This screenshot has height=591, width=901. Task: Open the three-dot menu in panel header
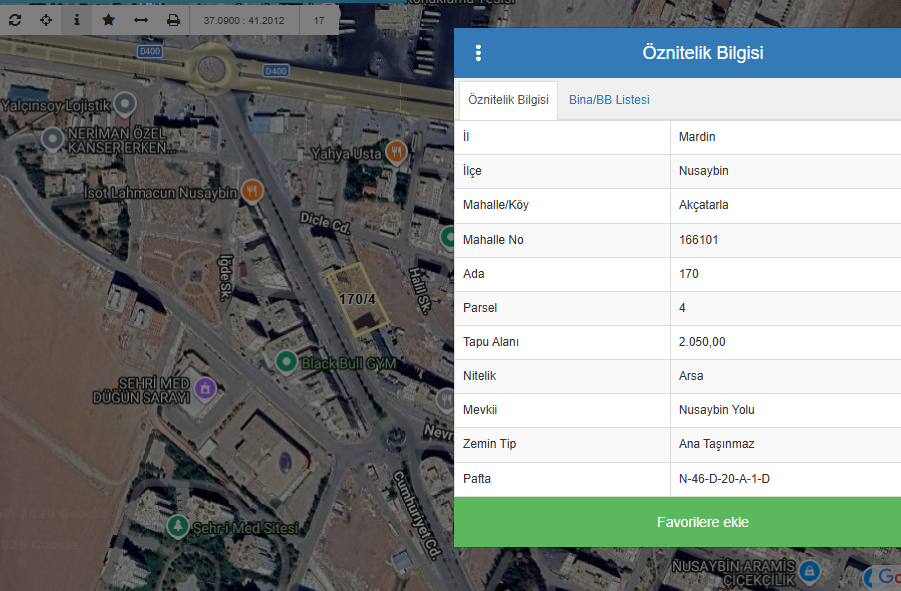click(x=478, y=53)
